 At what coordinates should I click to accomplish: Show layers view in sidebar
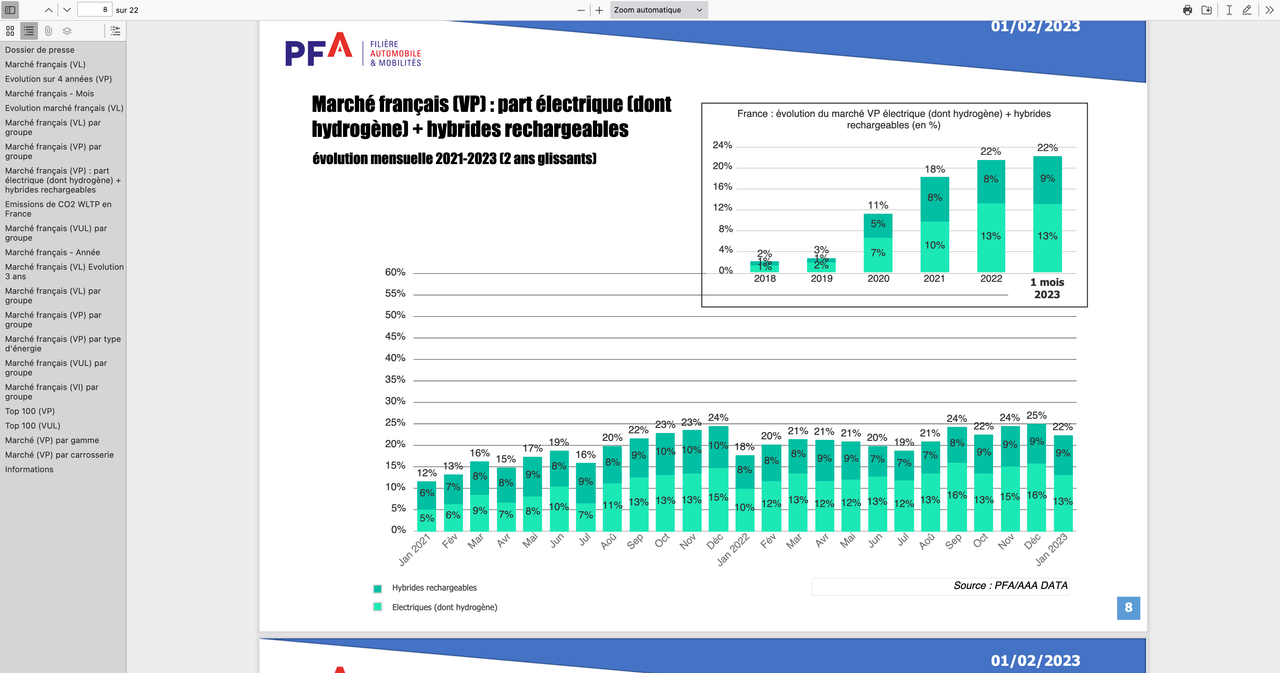(x=67, y=31)
